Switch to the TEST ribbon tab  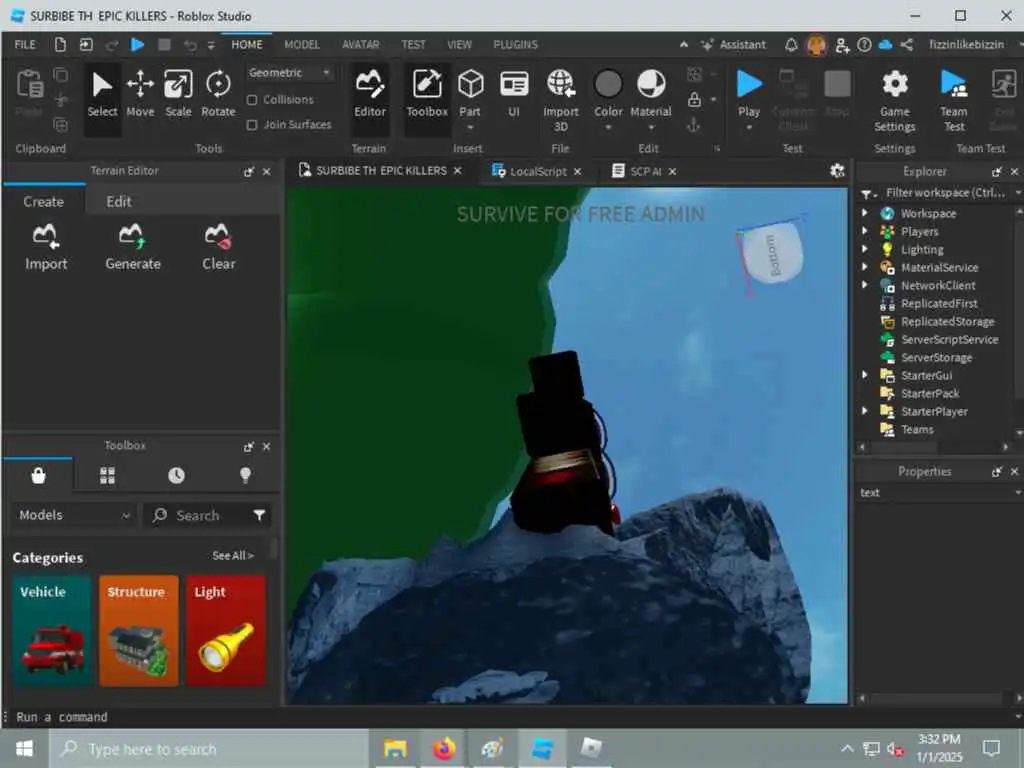413,44
